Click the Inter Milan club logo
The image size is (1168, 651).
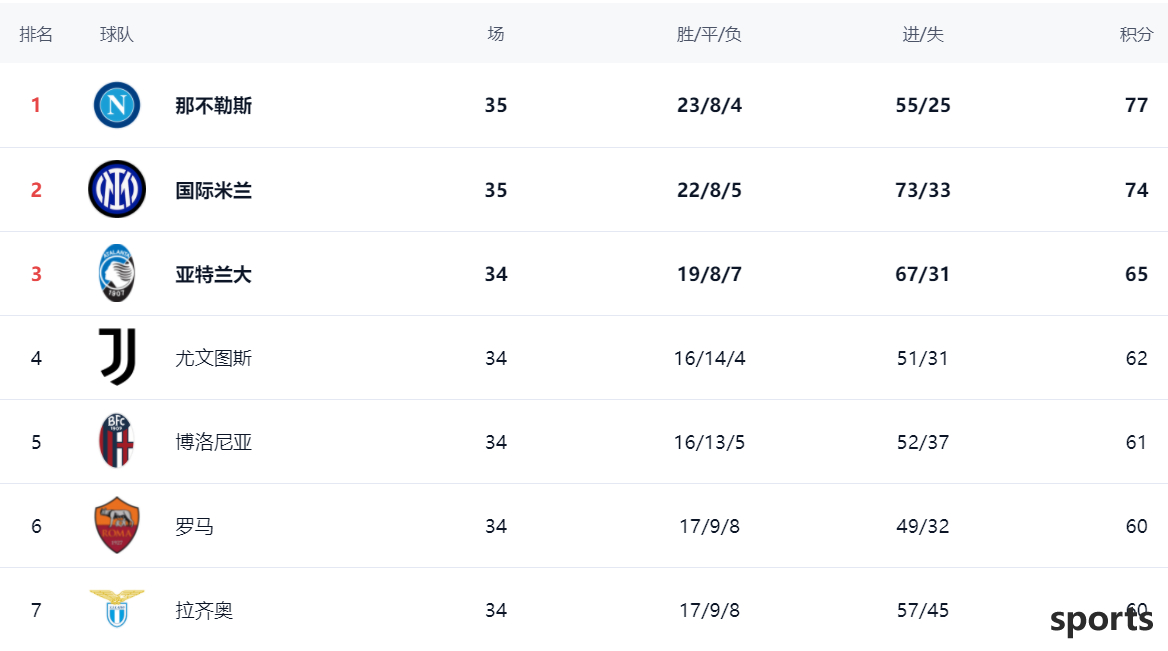click(117, 189)
